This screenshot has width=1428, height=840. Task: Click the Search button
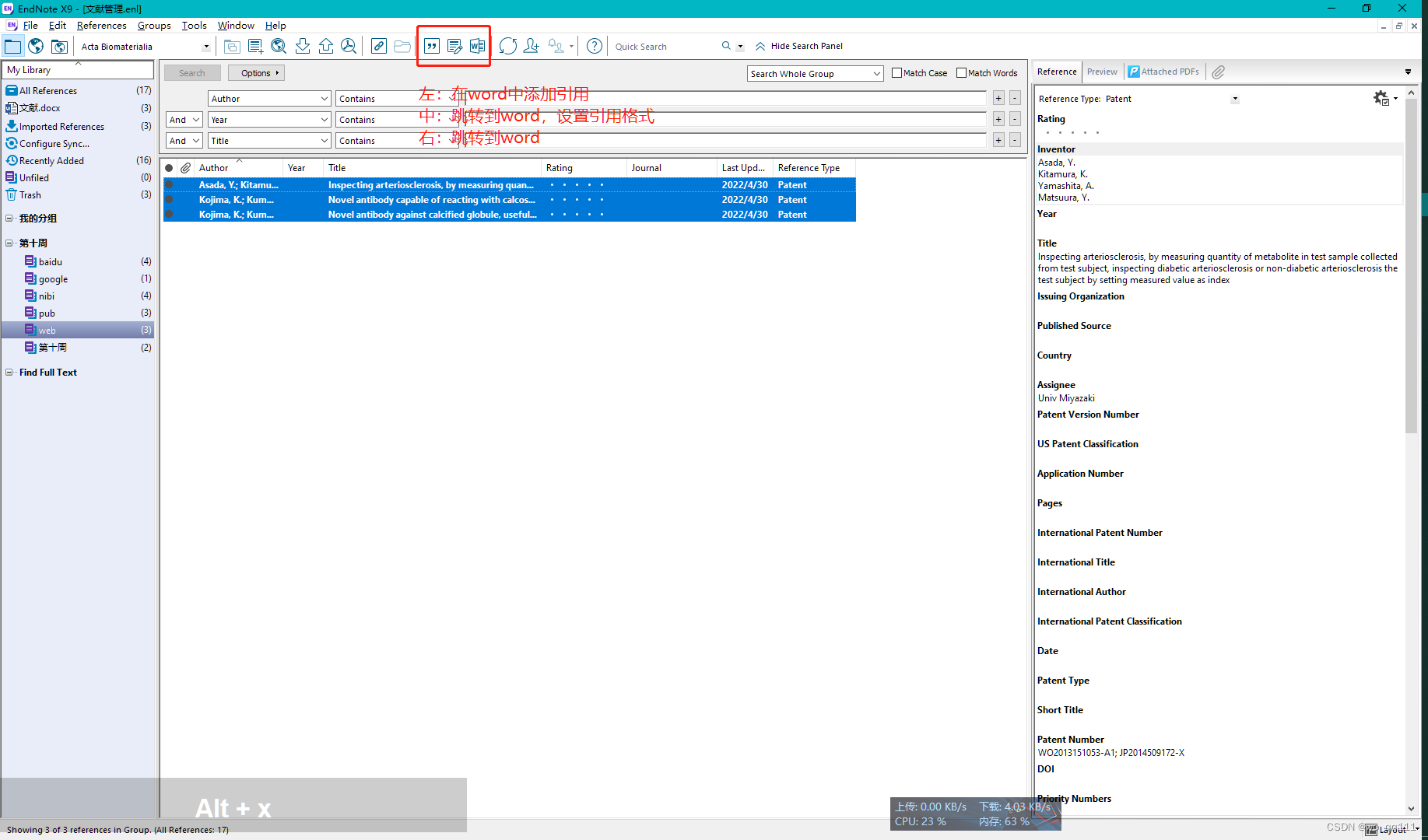pyautogui.click(x=192, y=73)
